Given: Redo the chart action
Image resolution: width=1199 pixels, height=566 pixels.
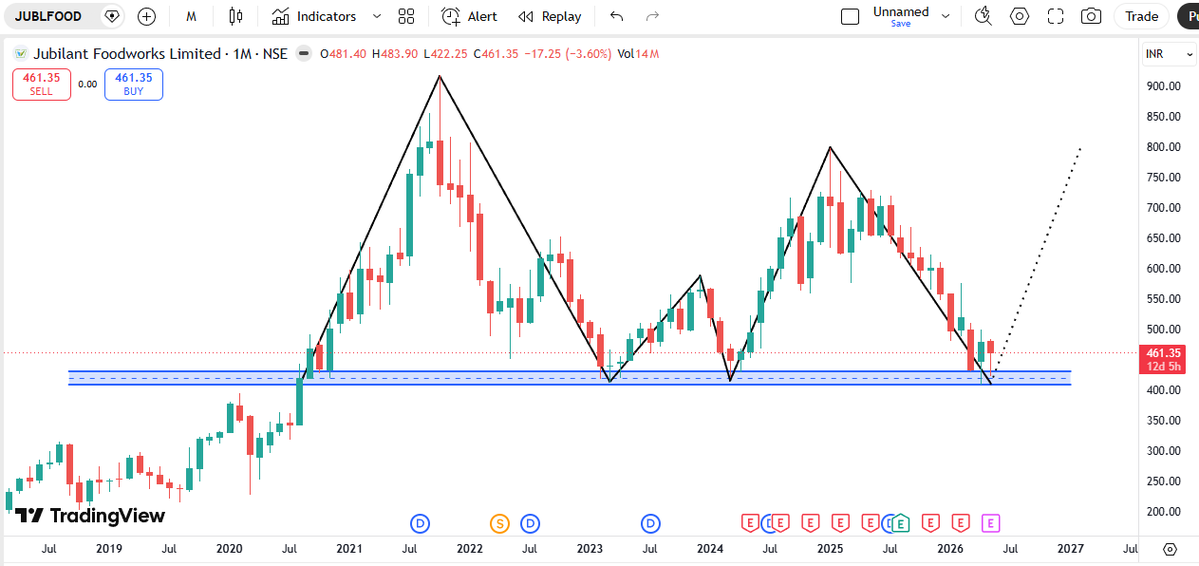Looking at the screenshot, I should (652, 16).
